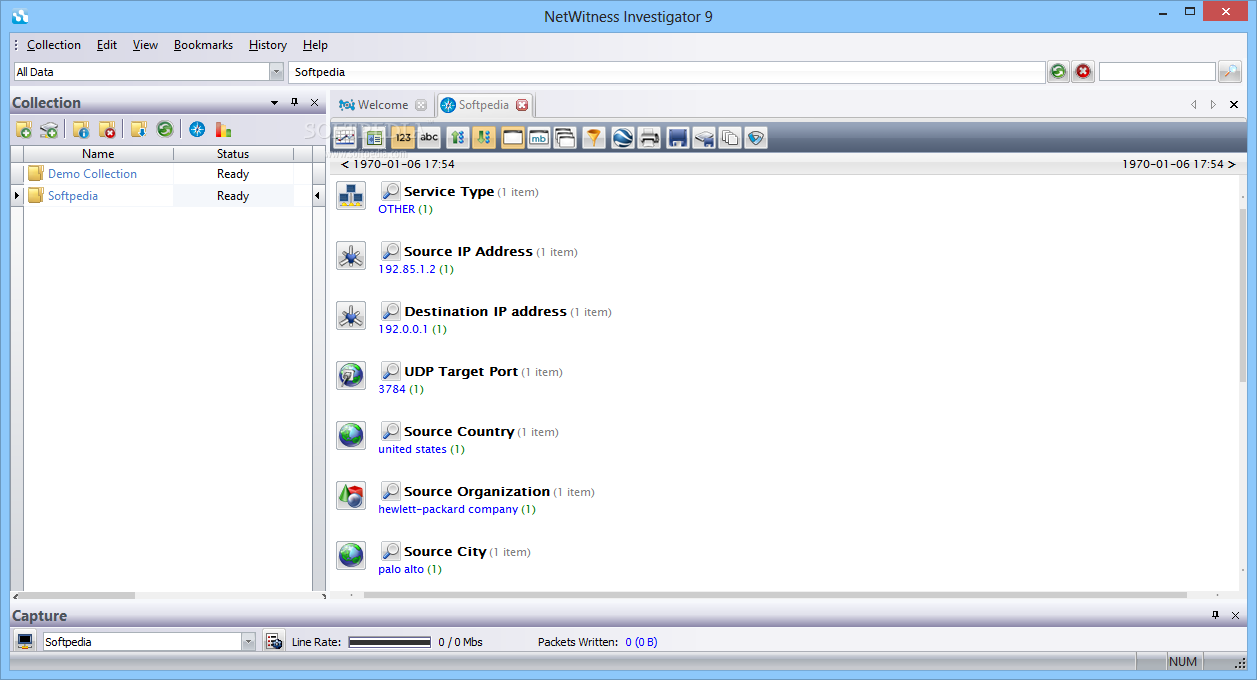This screenshot has width=1257, height=680.
Task: Click the 192.85.1.2 source IP link
Action: pos(407,269)
